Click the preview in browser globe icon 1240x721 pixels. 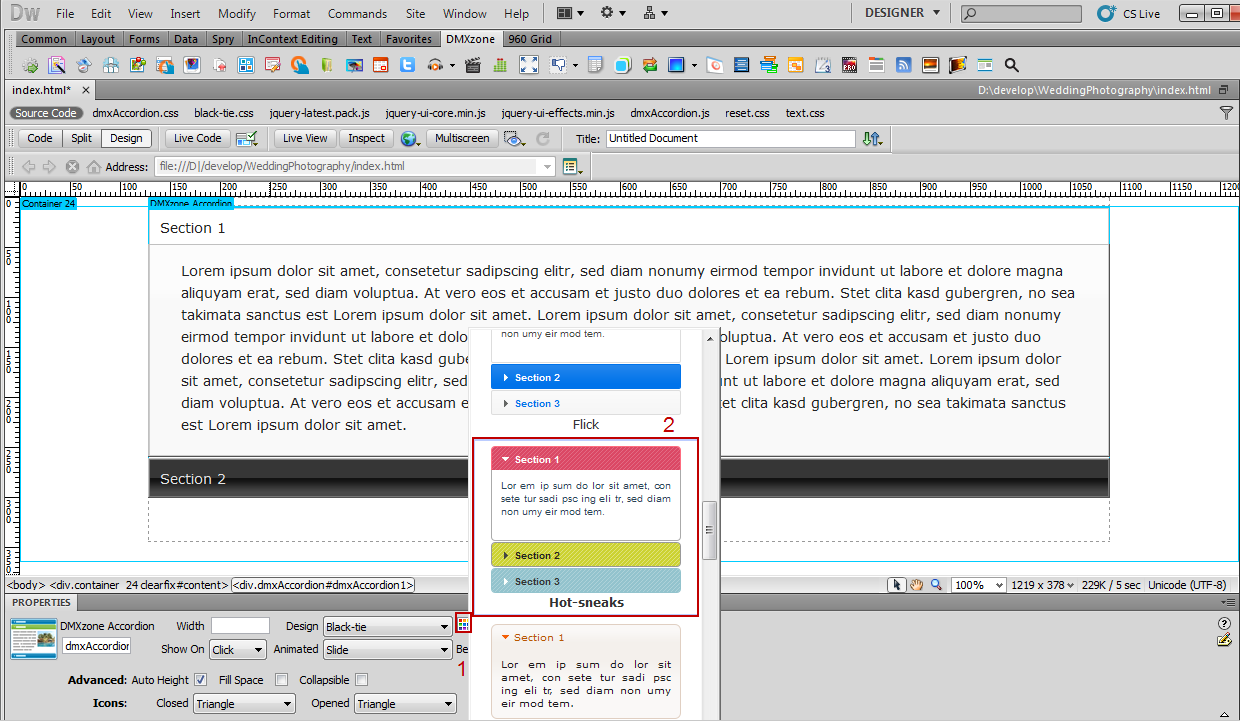click(x=409, y=139)
